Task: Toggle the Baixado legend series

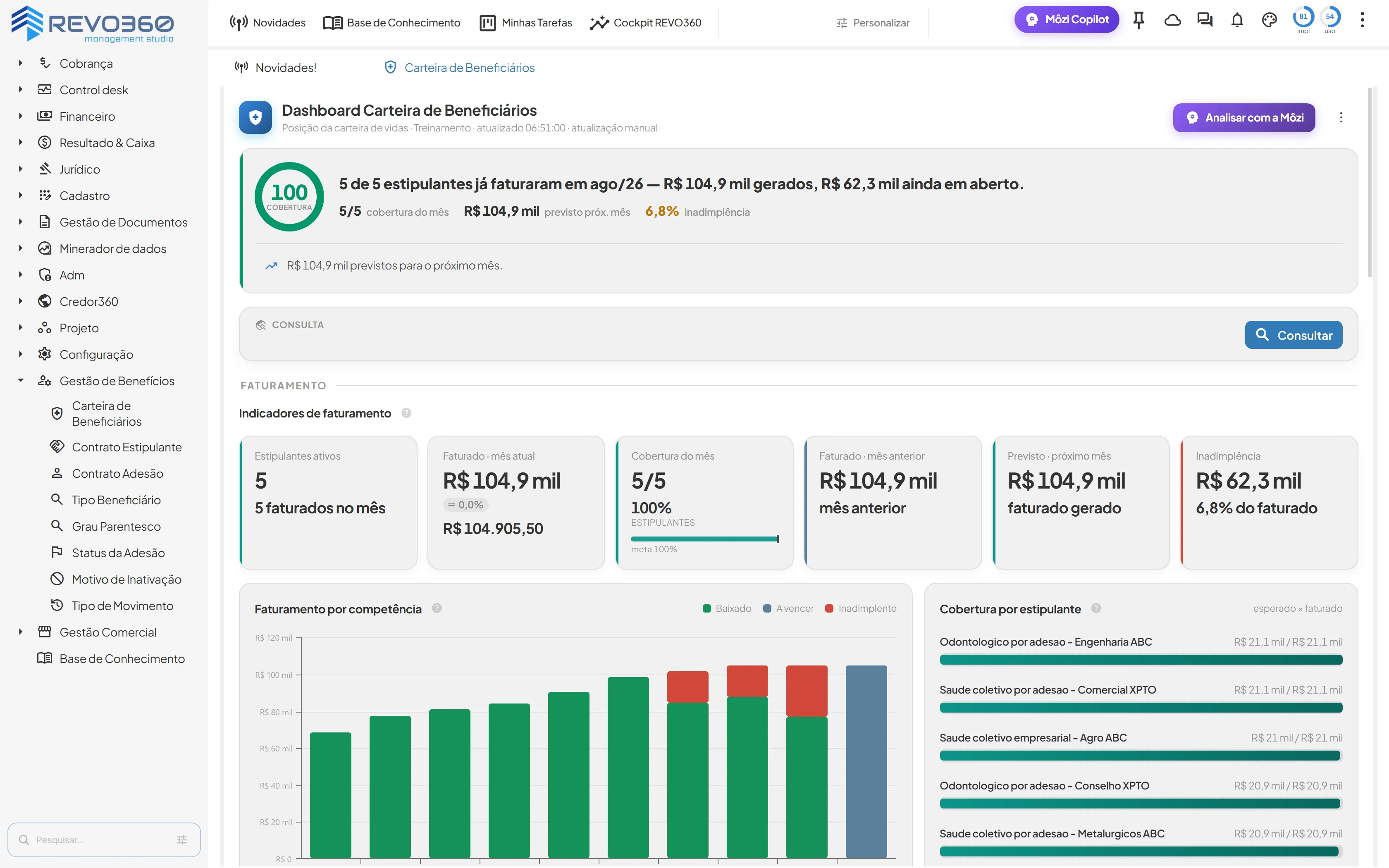Action: (727, 608)
